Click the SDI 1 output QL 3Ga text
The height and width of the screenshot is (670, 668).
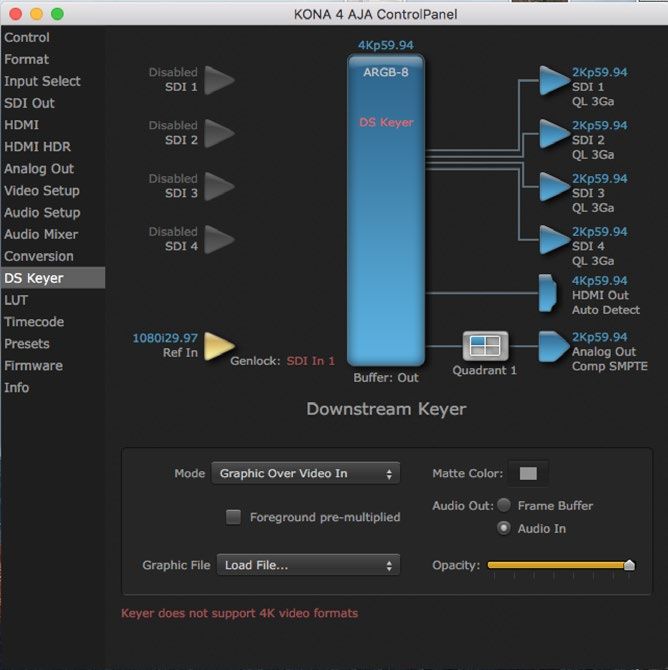pos(593,101)
